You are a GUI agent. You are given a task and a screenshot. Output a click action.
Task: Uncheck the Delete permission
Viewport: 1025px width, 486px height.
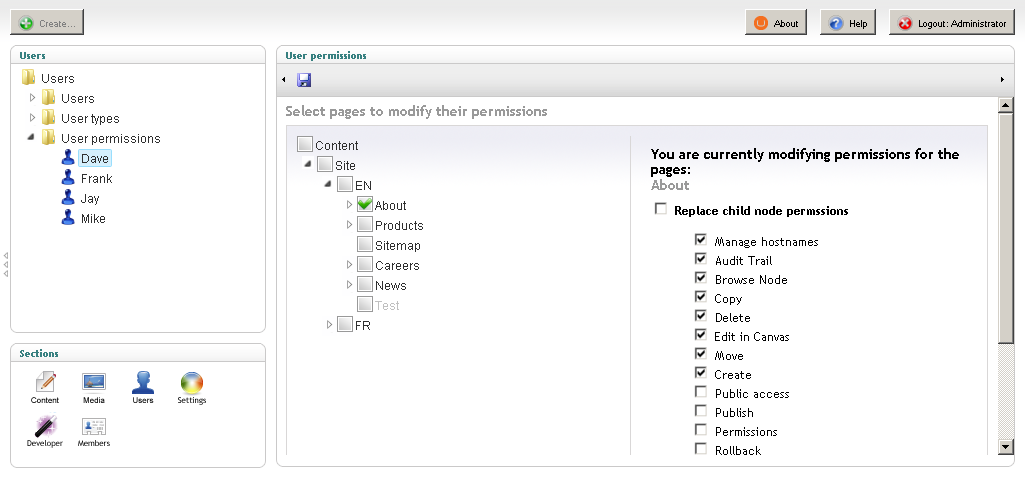(x=701, y=317)
